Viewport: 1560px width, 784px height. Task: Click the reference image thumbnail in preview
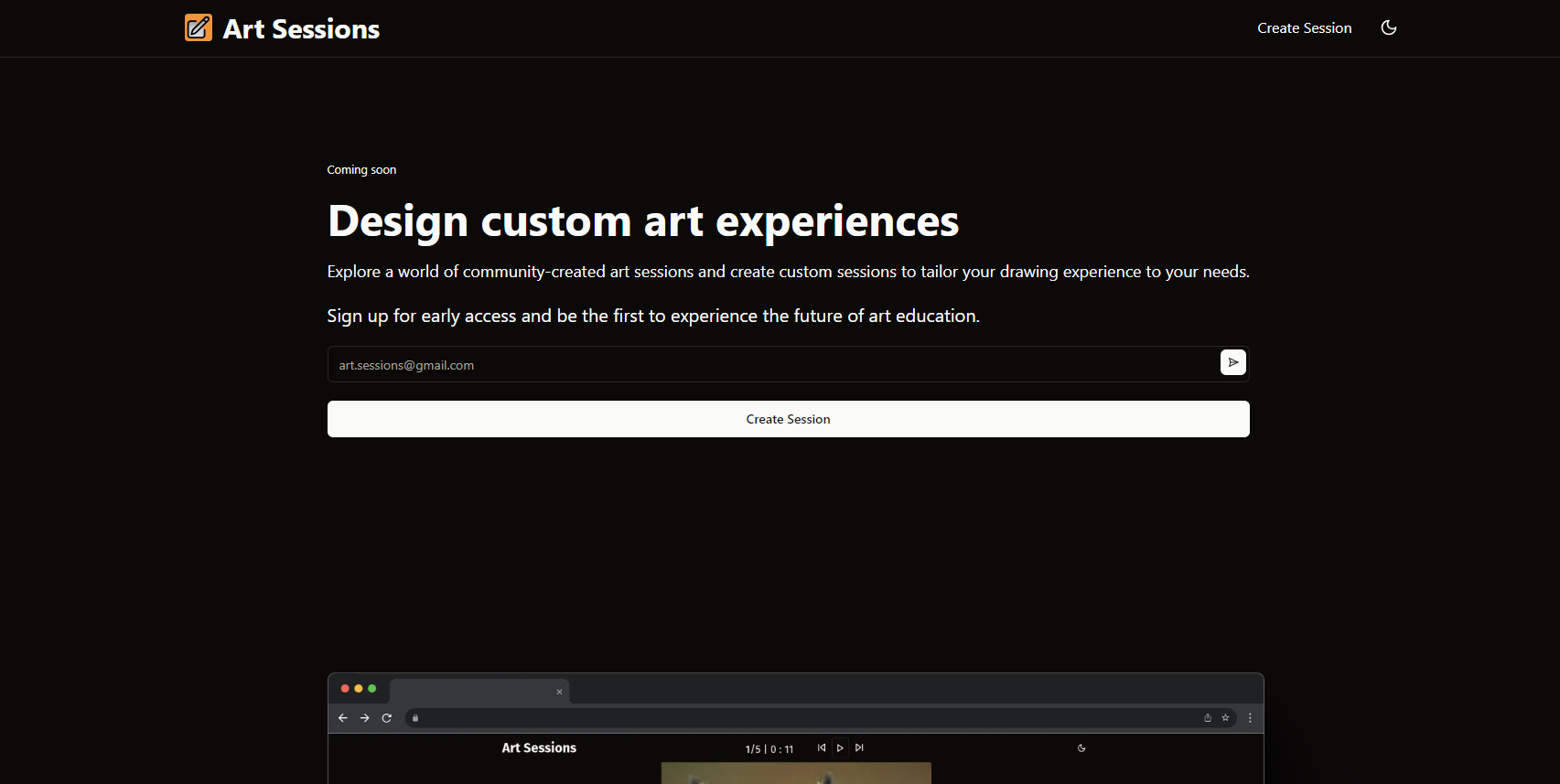pyautogui.click(x=796, y=773)
